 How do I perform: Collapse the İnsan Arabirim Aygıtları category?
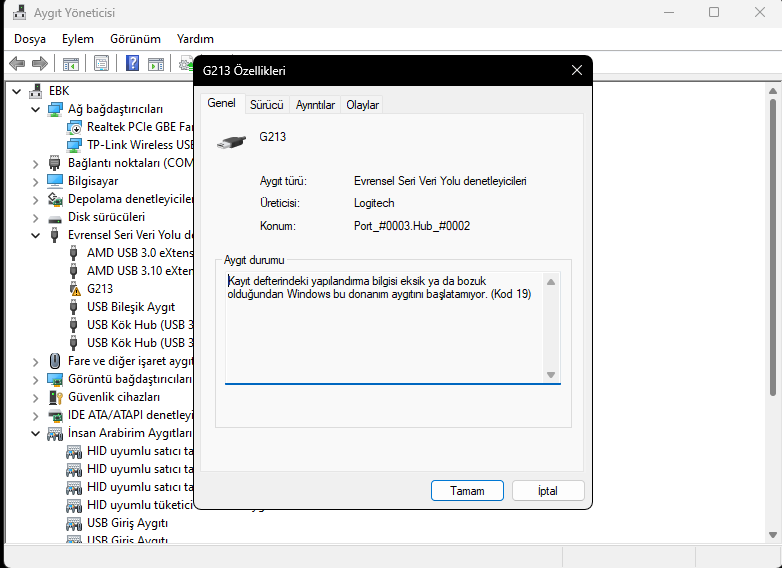[x=35, y=433]
